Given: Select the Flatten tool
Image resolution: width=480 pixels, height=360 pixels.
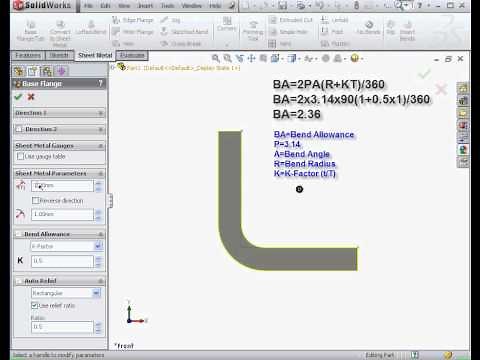Looking at the screenshot, I should [x=335, y=44].
